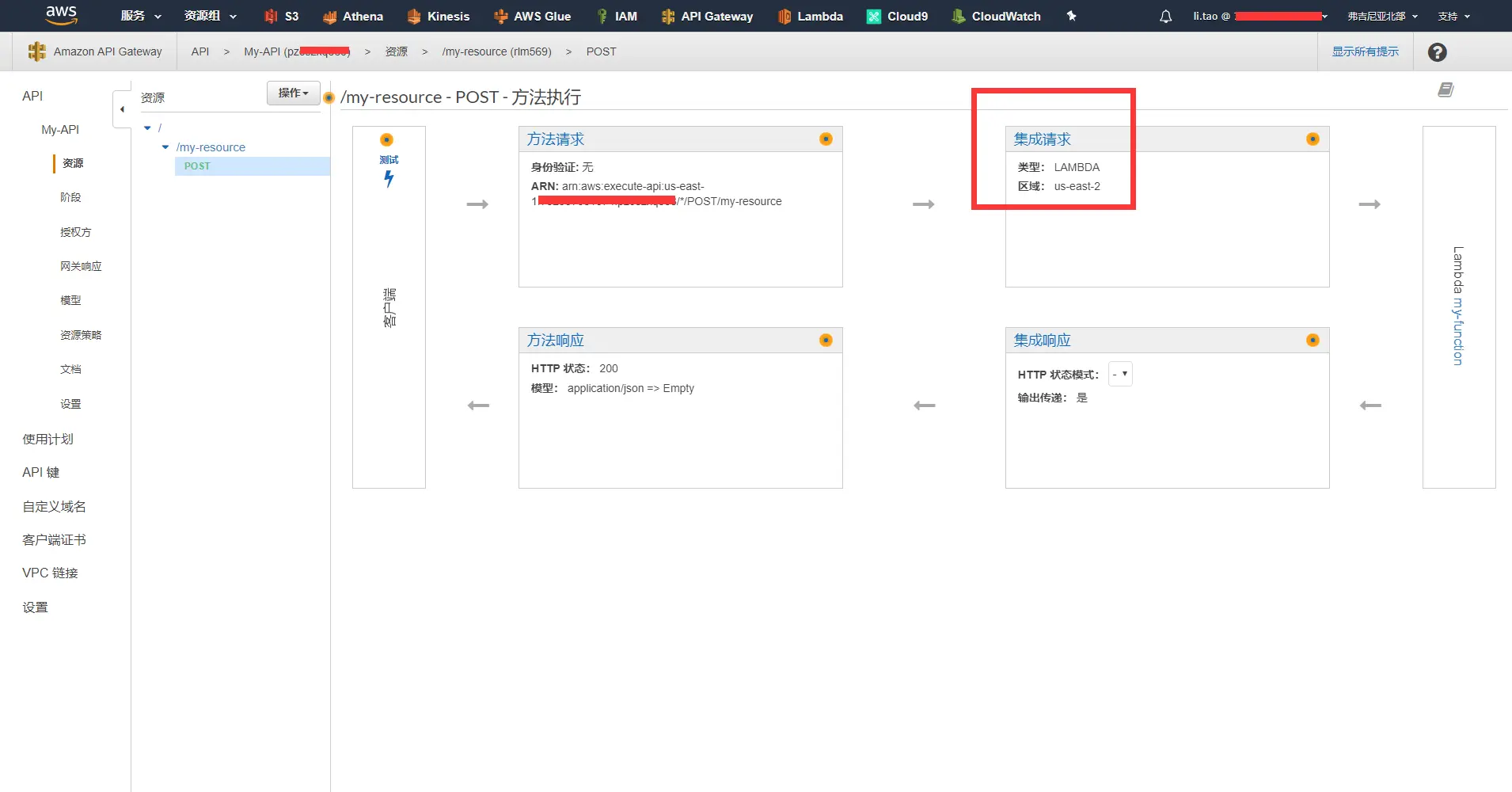Open the AWS Glue shortcut
Viewport: 1512px width, 792px height.
532,16
